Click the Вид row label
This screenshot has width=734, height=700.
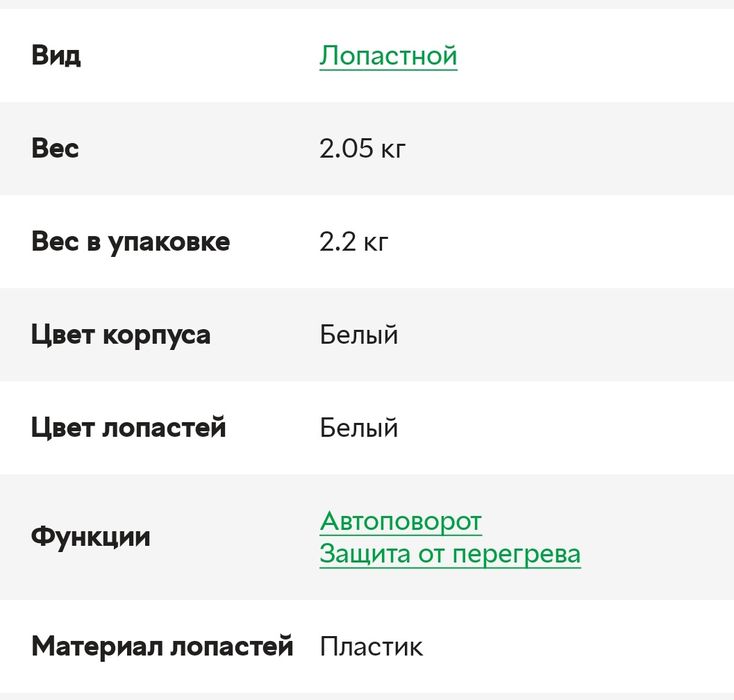(x=56, y=55)
